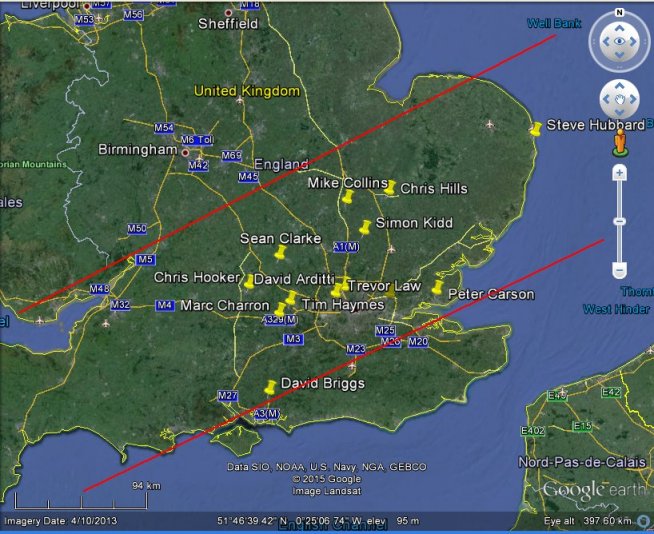
Task: Zoom out with the bottom minus button
Action: point(620,270)
